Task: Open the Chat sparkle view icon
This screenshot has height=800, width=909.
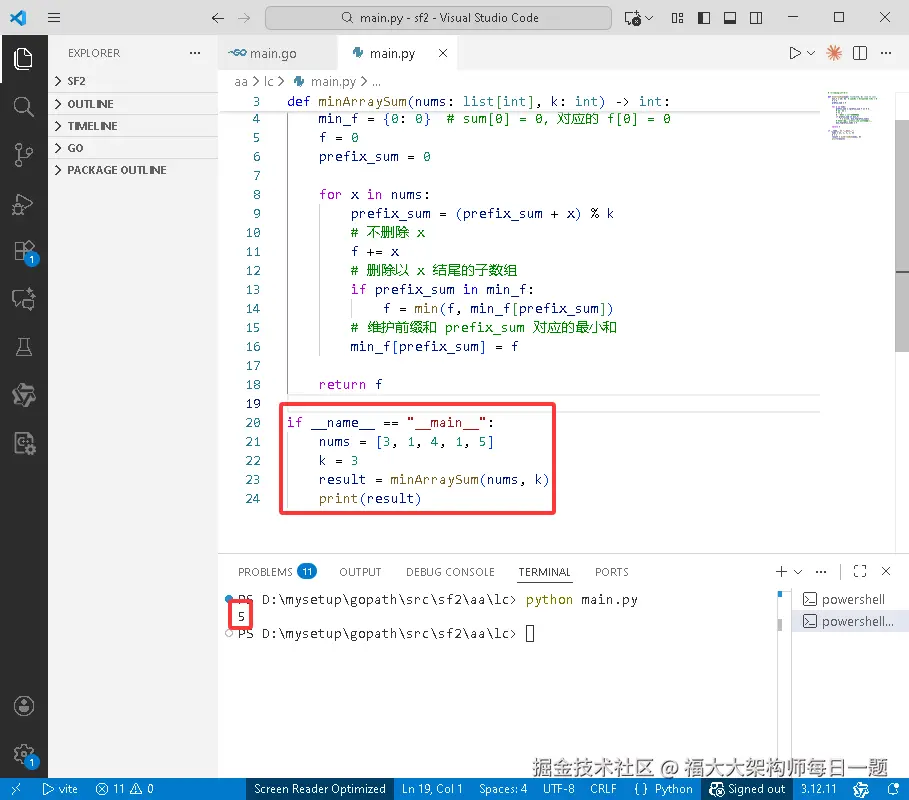Action: pos(23,299)
